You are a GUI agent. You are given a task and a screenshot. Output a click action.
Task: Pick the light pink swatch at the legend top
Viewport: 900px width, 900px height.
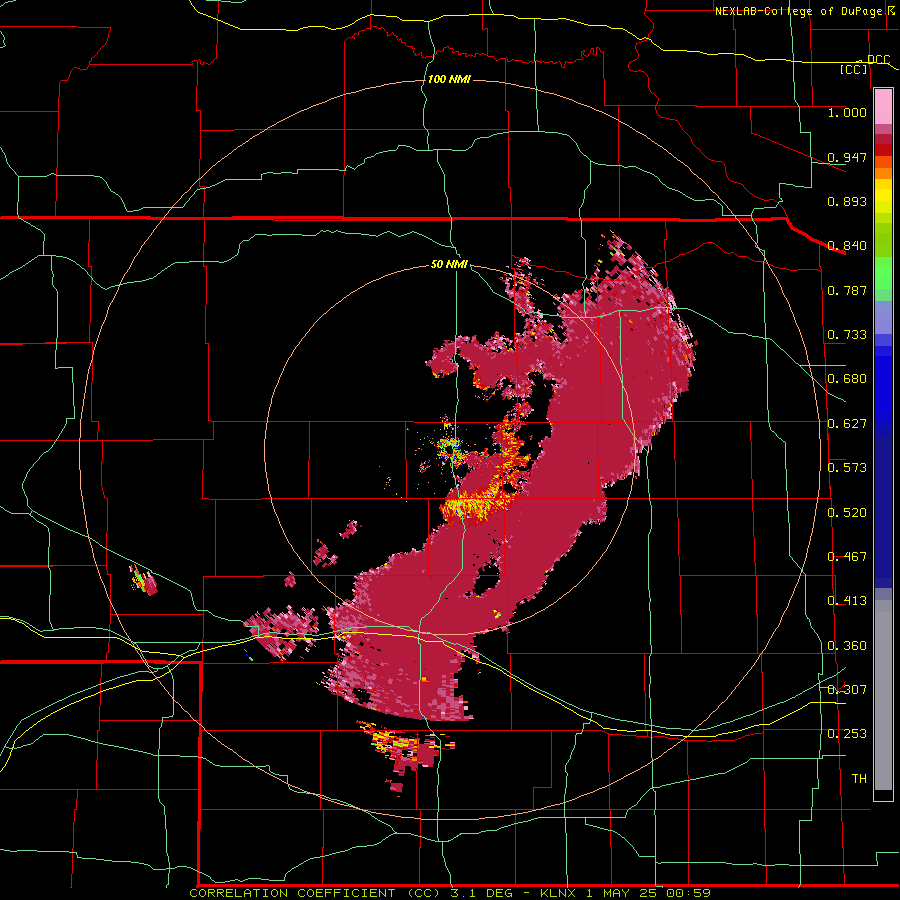(883, 106)
